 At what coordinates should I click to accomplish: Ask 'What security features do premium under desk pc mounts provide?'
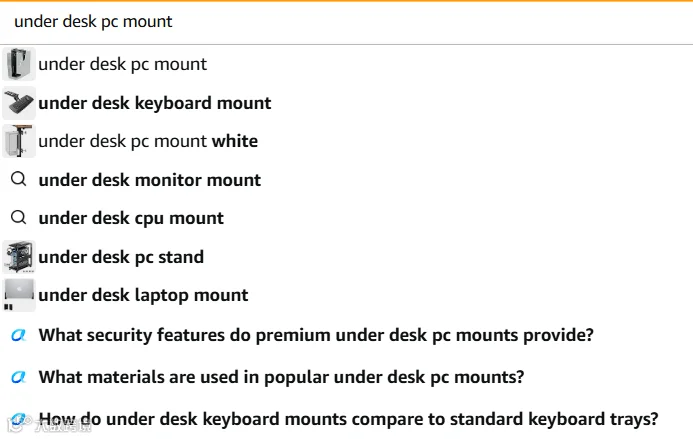tap(316, 335)
